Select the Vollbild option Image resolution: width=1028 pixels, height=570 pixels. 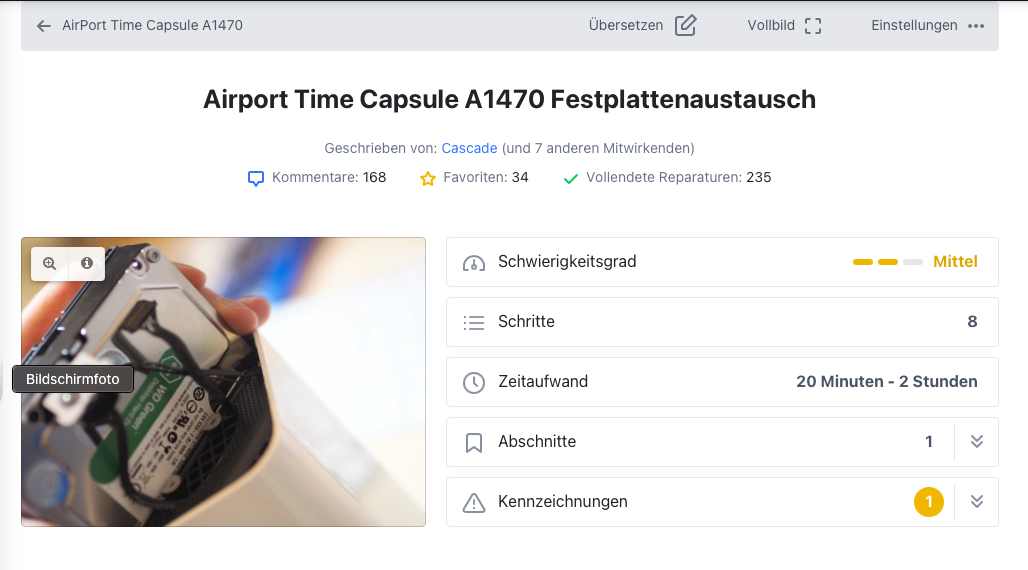pyautogui.click(x=771, y=26)
